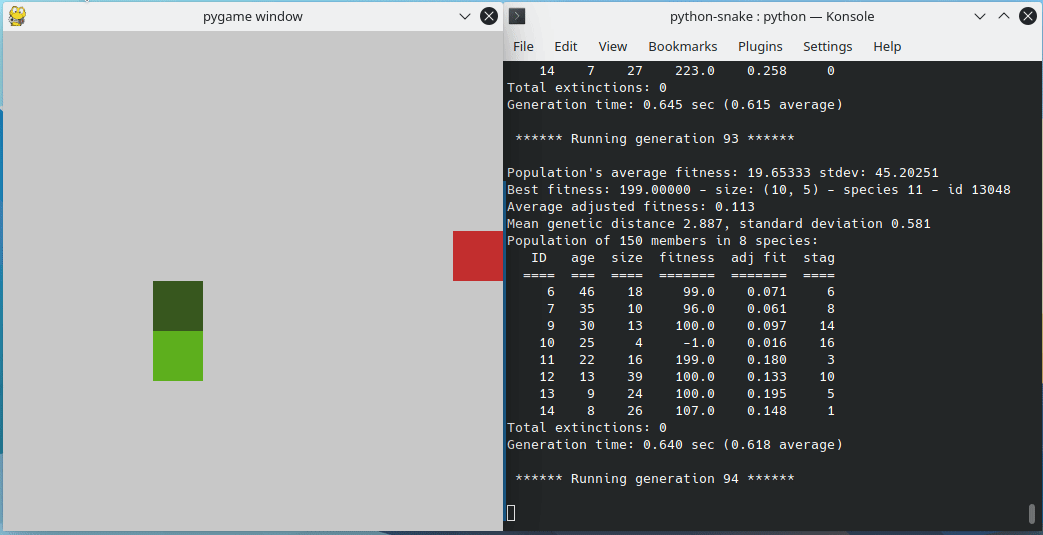Click the "pygame window" title text
Viewport: 1043px width, 535px height.
click(253, 17)
